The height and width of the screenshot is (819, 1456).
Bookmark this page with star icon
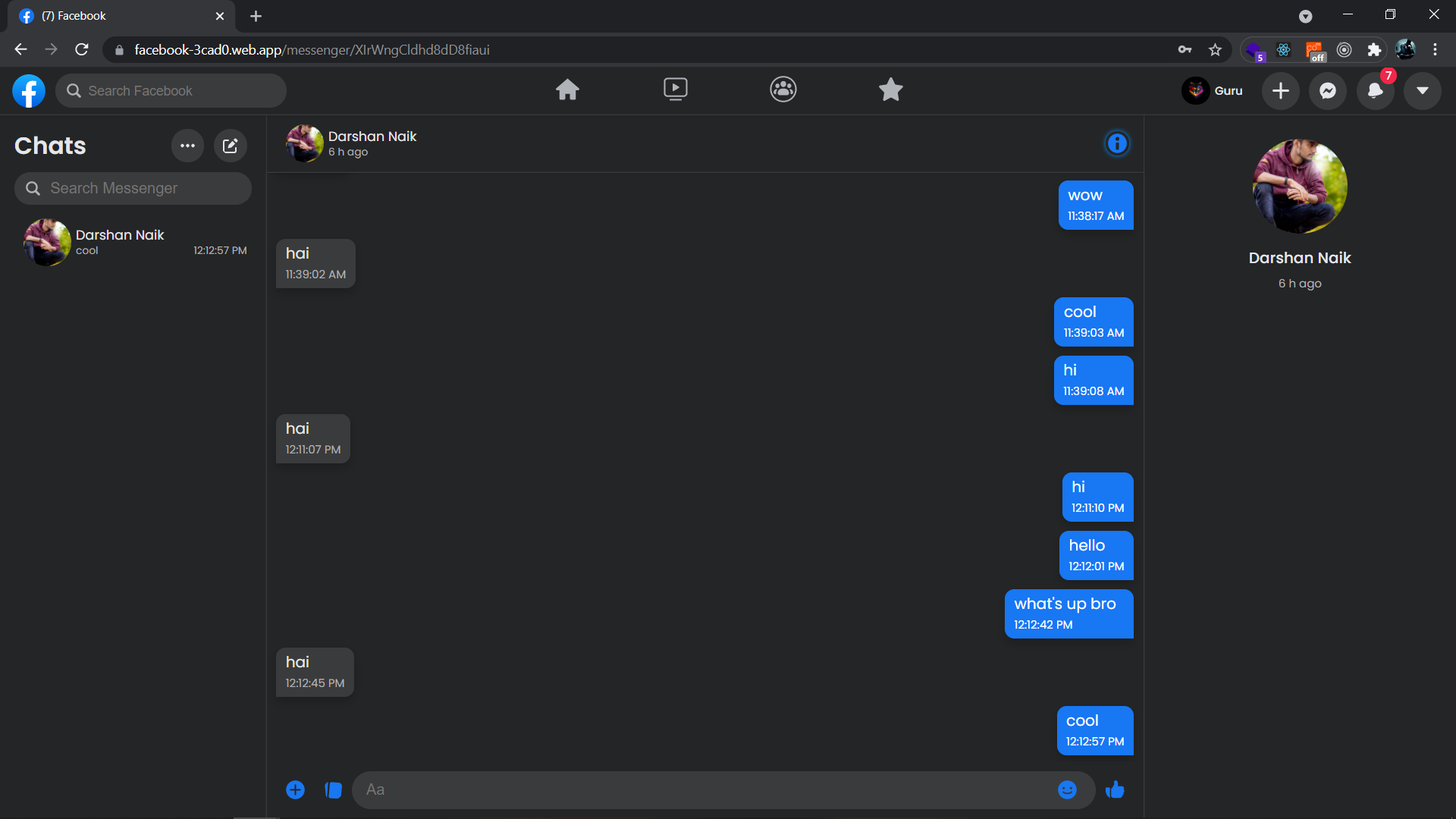1215,49
